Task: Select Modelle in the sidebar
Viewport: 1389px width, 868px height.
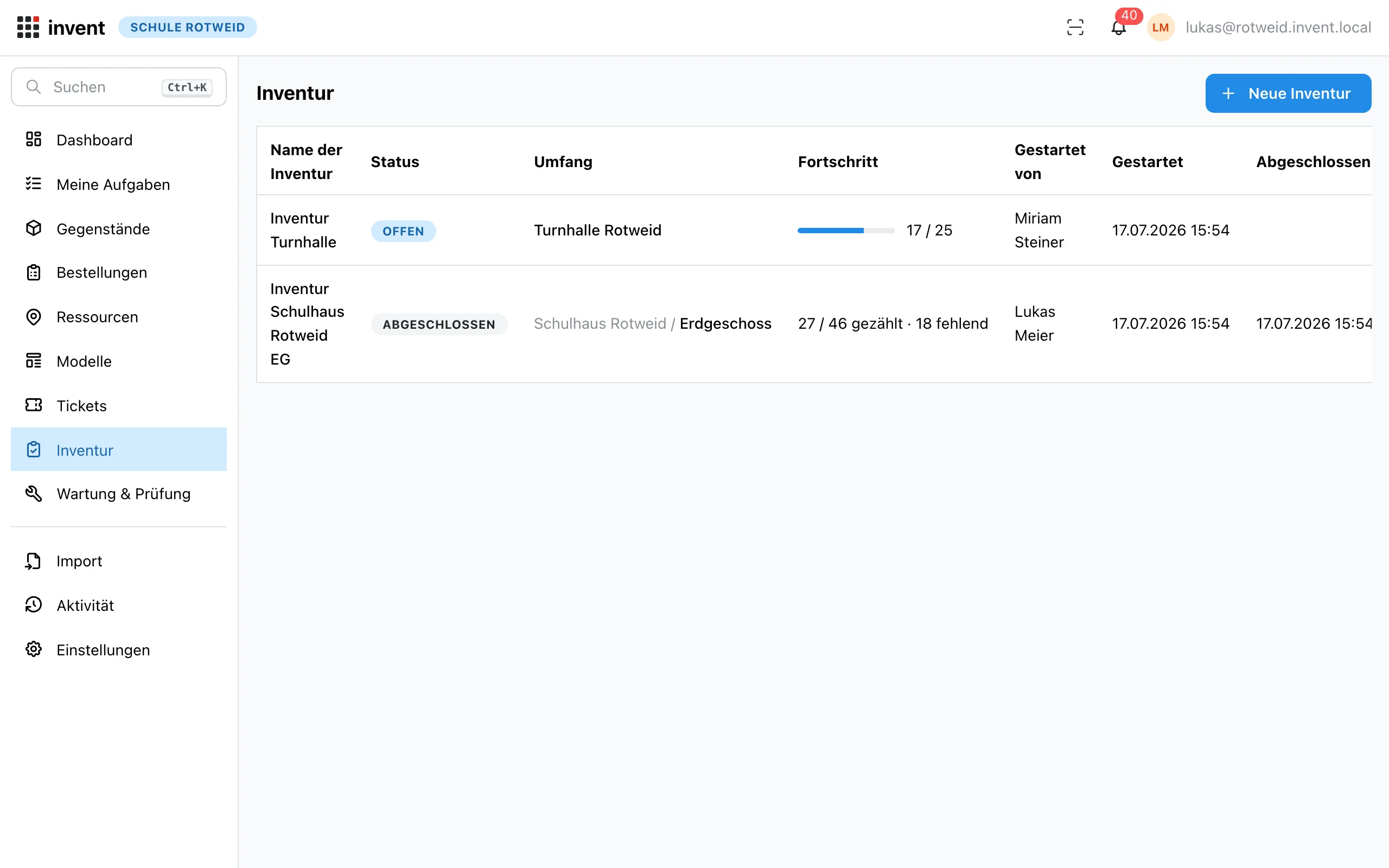Action: [x=119, y=361]
